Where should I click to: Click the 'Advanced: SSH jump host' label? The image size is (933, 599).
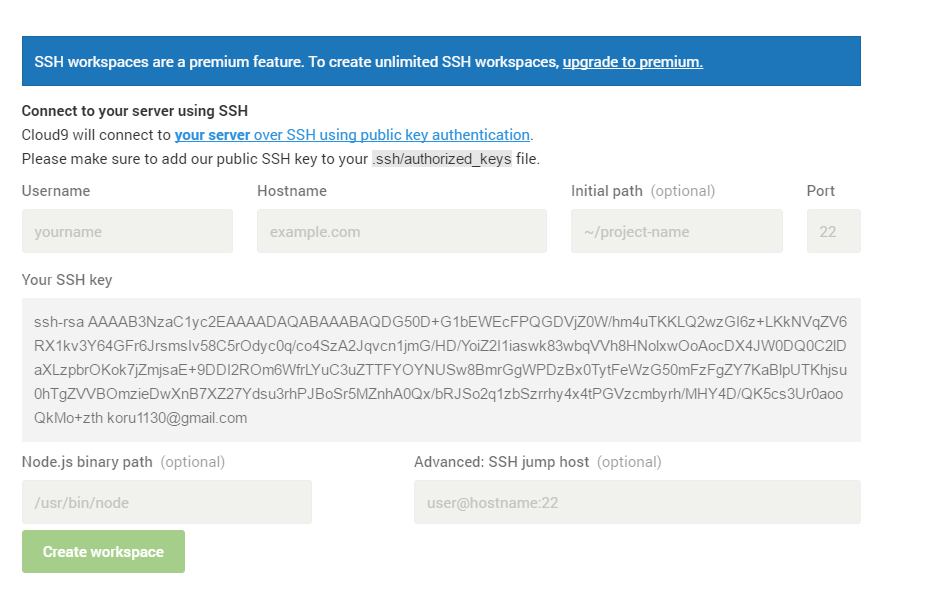pos(502,462)
